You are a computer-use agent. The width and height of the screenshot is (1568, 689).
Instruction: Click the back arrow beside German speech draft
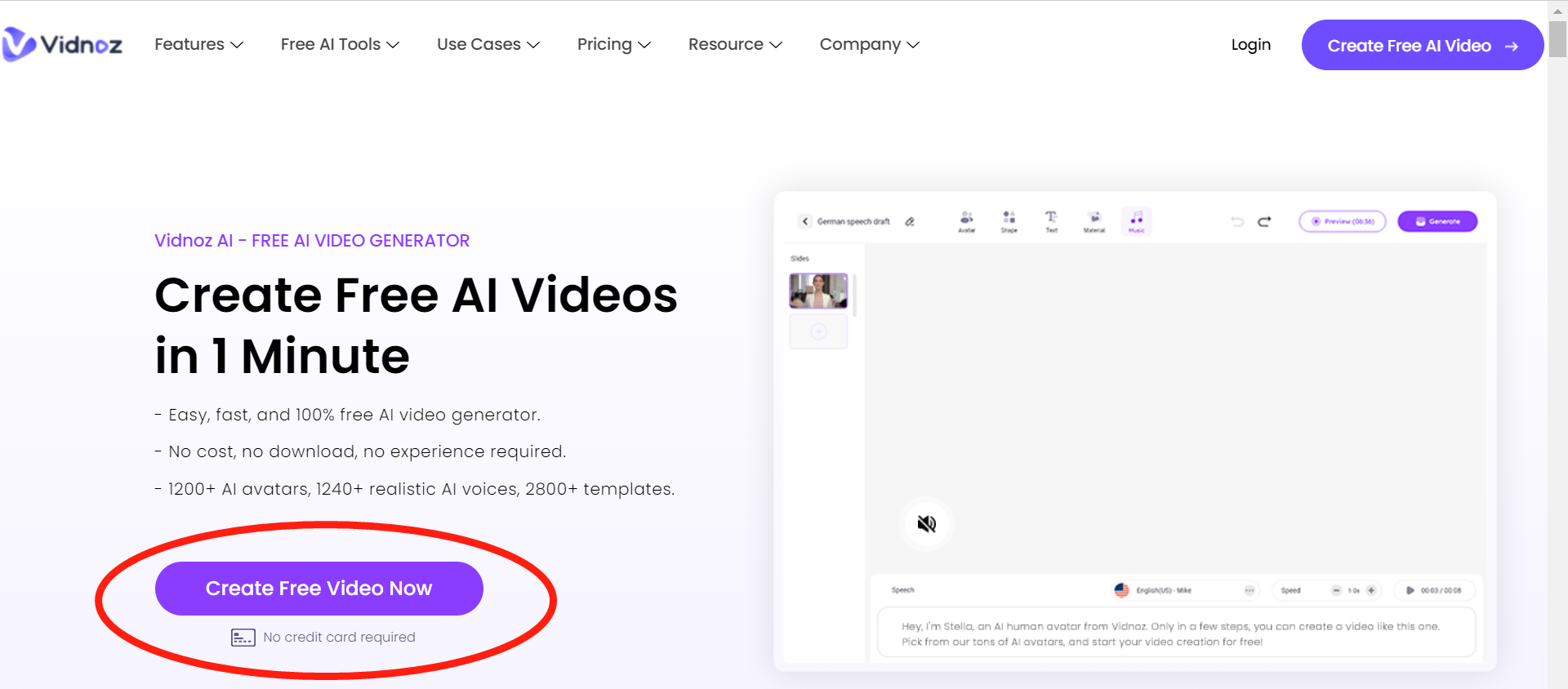point(805,221)
